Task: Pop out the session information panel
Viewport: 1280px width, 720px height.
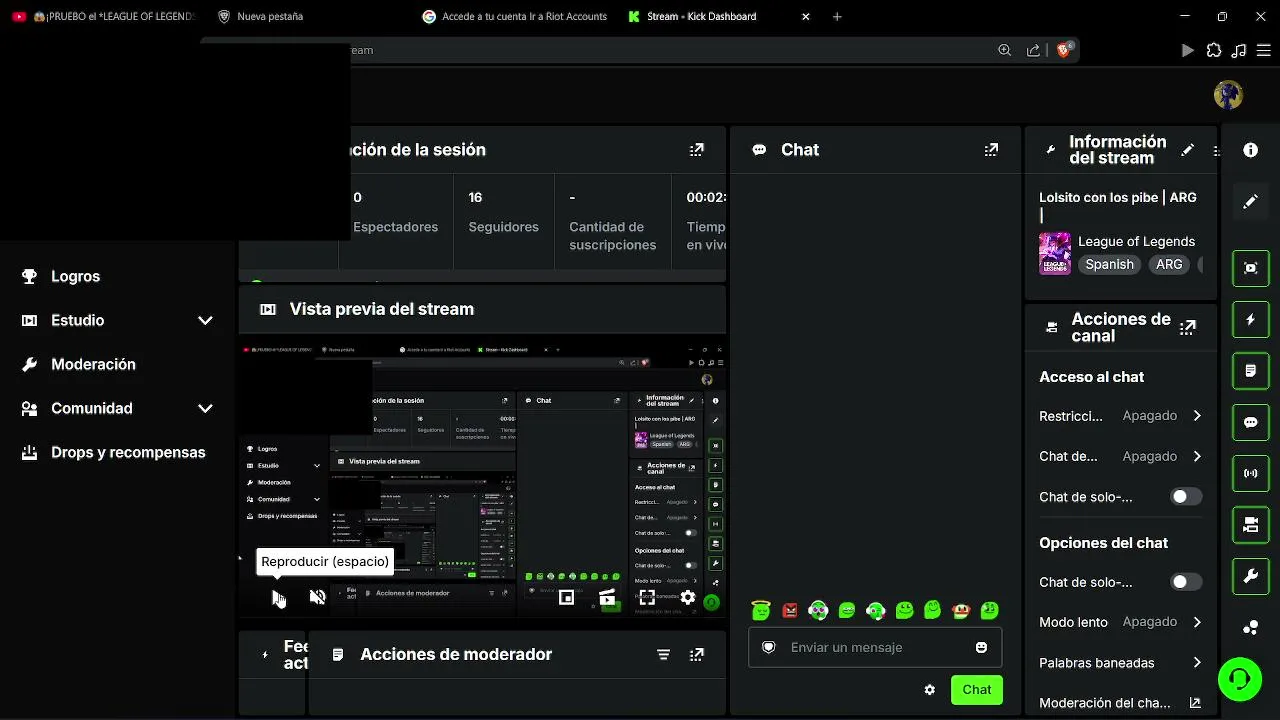Action: pos(696,150)
